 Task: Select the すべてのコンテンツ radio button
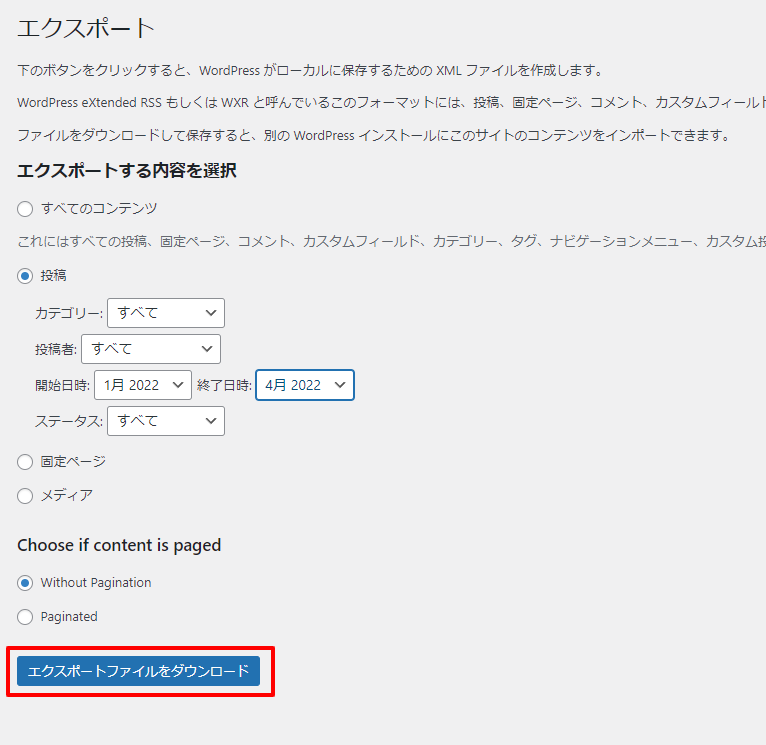(26, 209)
